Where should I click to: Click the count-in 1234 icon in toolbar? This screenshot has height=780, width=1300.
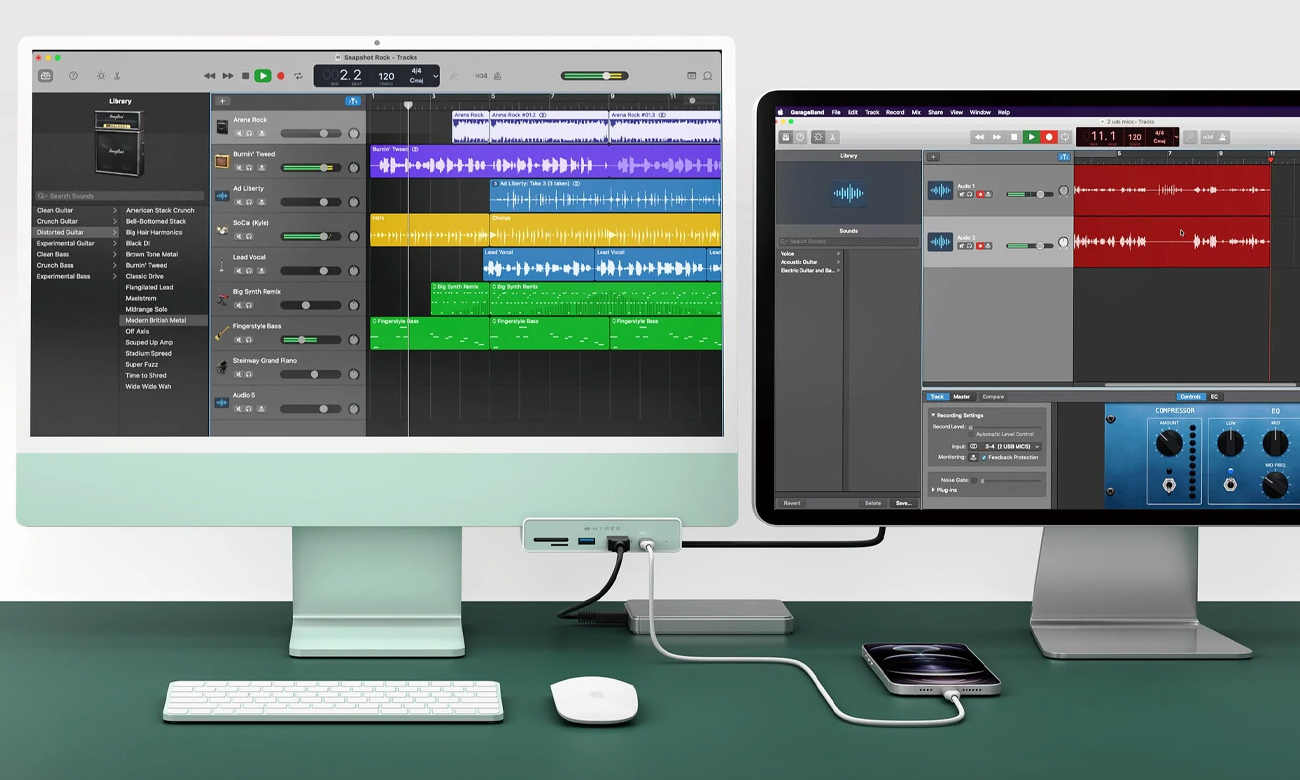481,76
